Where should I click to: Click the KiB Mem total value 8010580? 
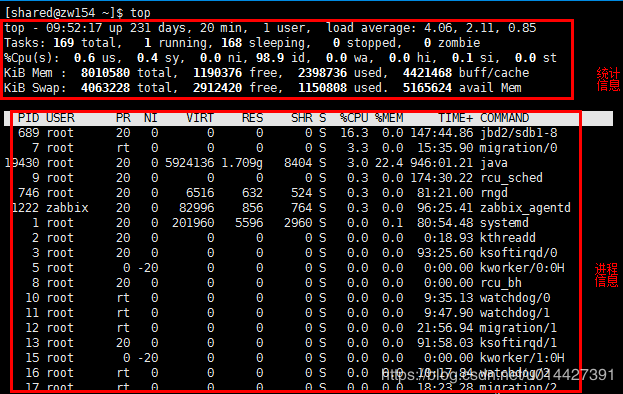click(105, 73)
